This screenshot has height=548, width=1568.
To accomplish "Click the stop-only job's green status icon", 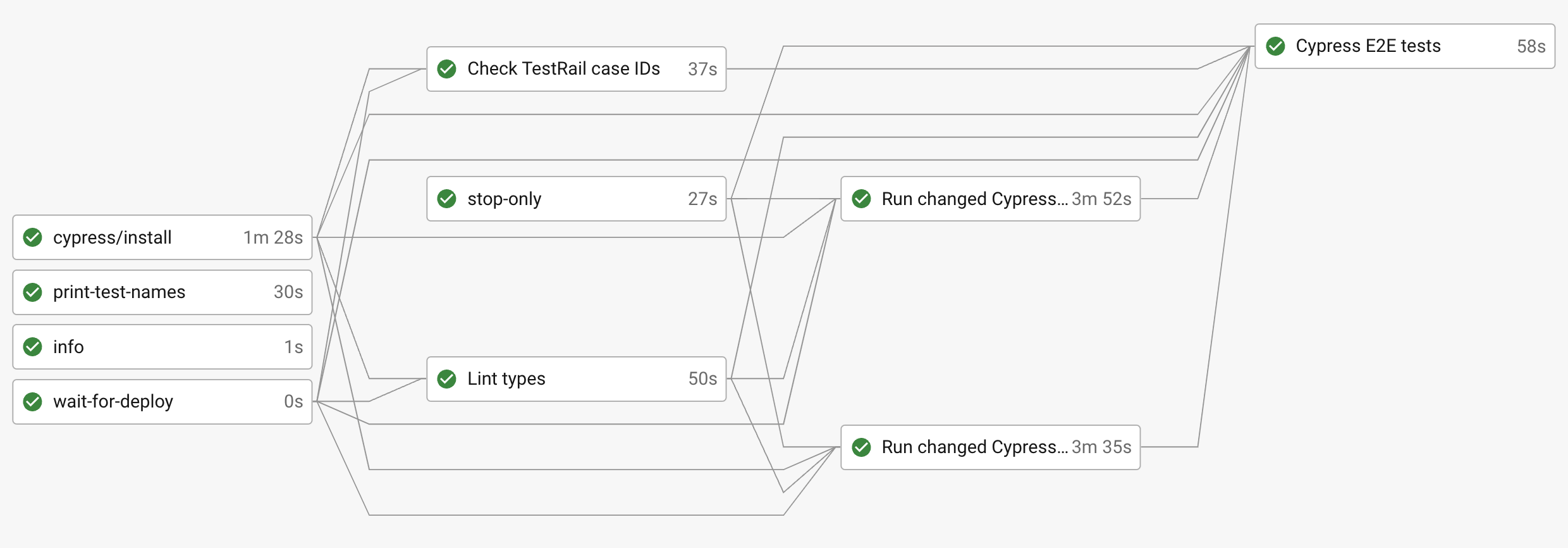I will point(447,199).
